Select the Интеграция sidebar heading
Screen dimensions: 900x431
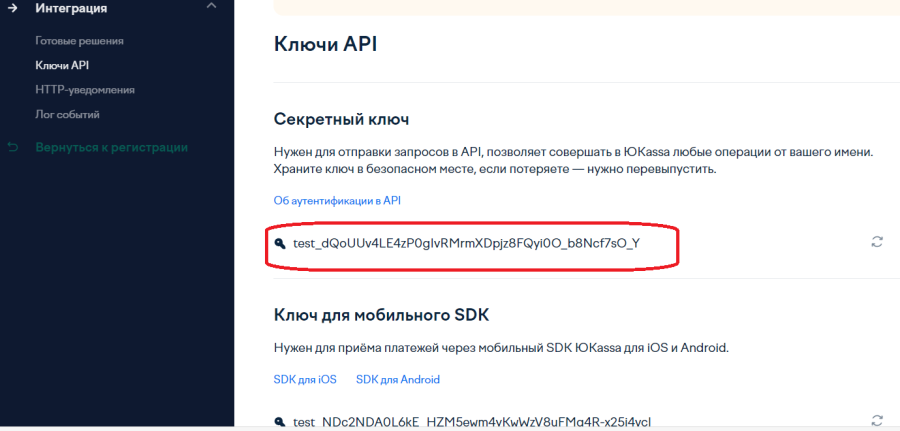[71, 8]
